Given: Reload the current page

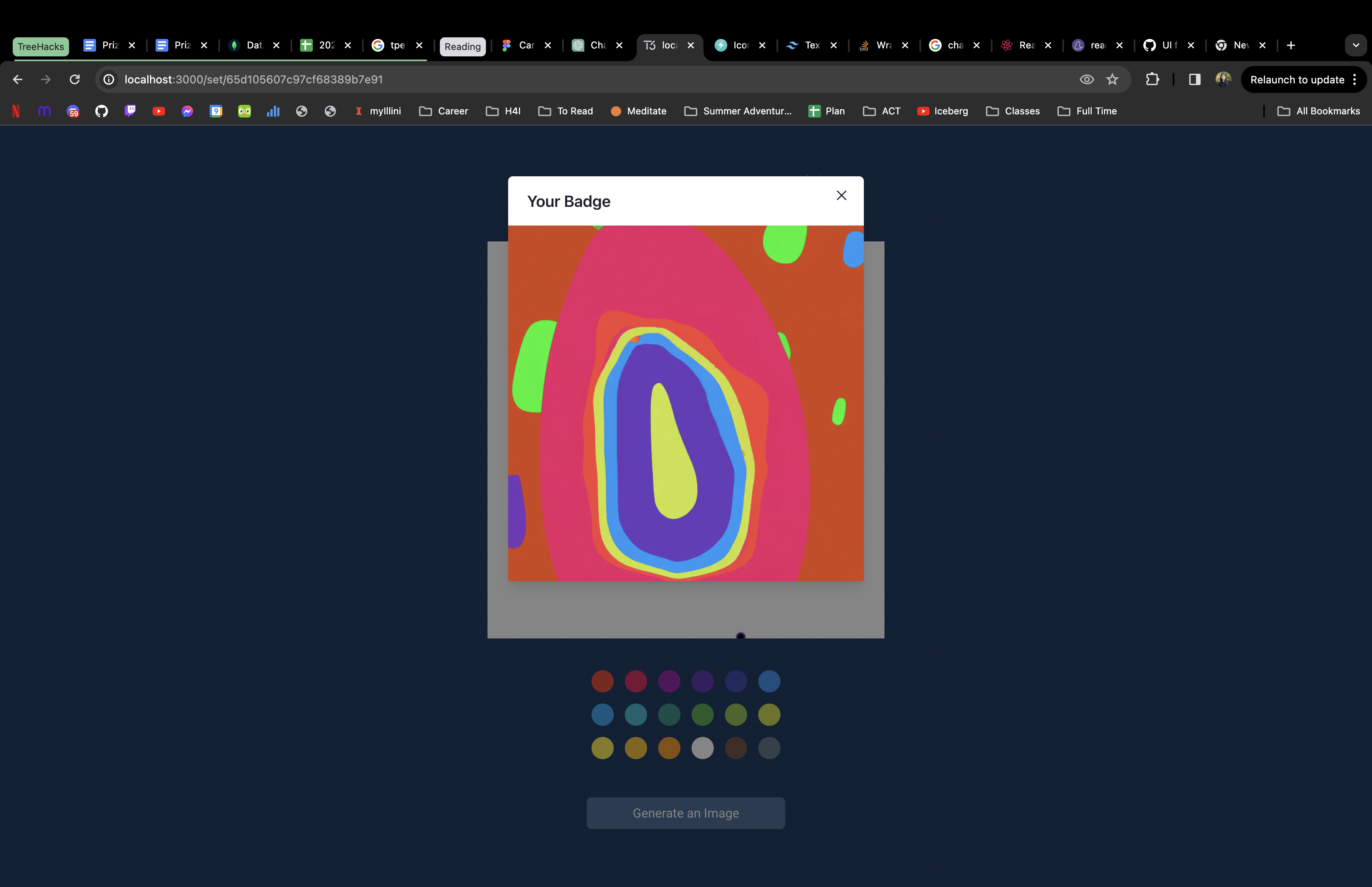Looking at the screenshot, I should [x=74, y=79].
